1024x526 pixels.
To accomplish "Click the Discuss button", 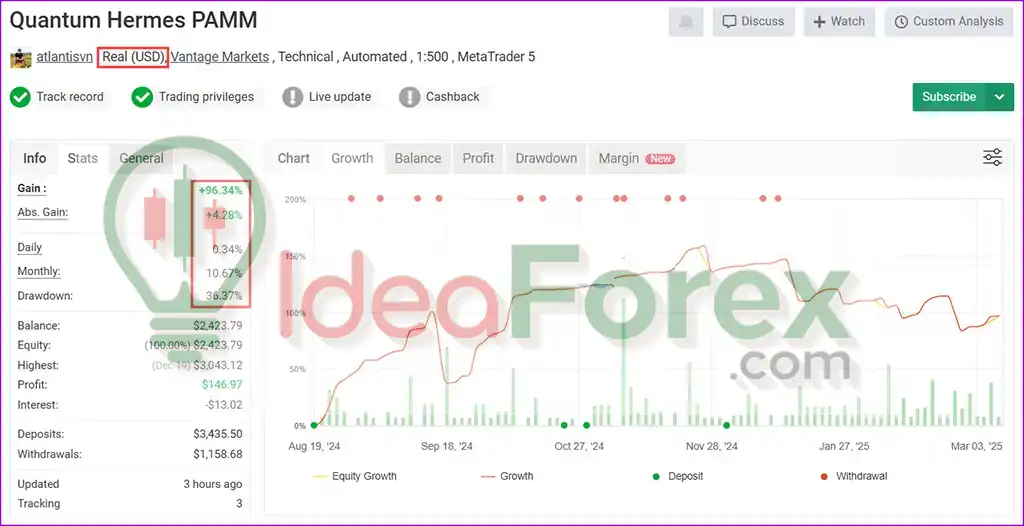I will pos(754,22).
